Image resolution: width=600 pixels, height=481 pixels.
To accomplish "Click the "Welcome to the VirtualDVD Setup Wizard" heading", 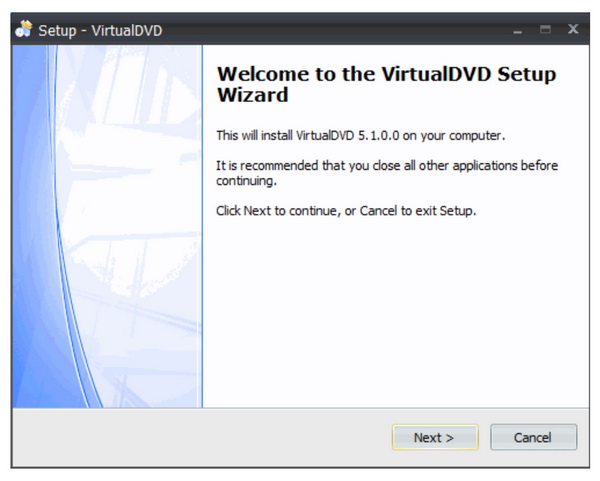I will point(386,85).
